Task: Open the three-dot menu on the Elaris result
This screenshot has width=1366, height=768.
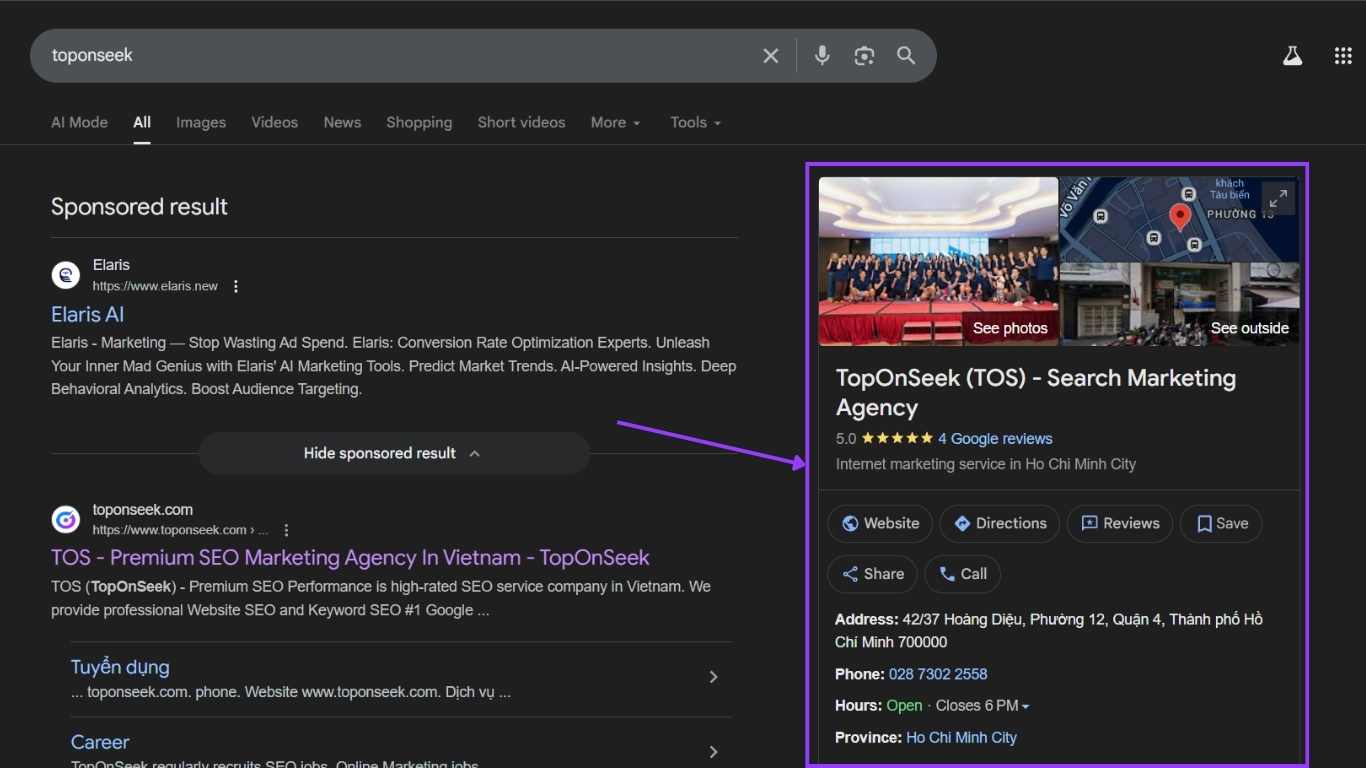Action: 235,286
